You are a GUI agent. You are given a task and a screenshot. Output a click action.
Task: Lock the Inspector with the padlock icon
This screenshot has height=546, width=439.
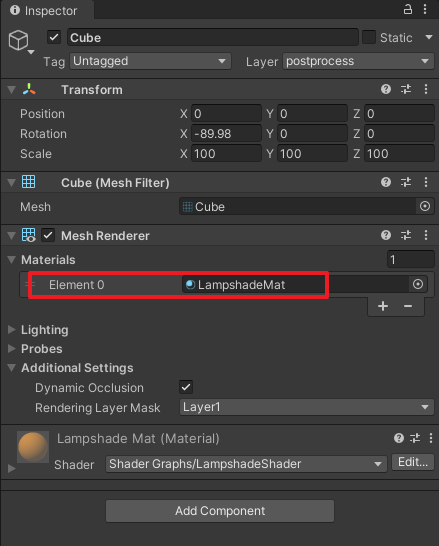coord(408,9)
